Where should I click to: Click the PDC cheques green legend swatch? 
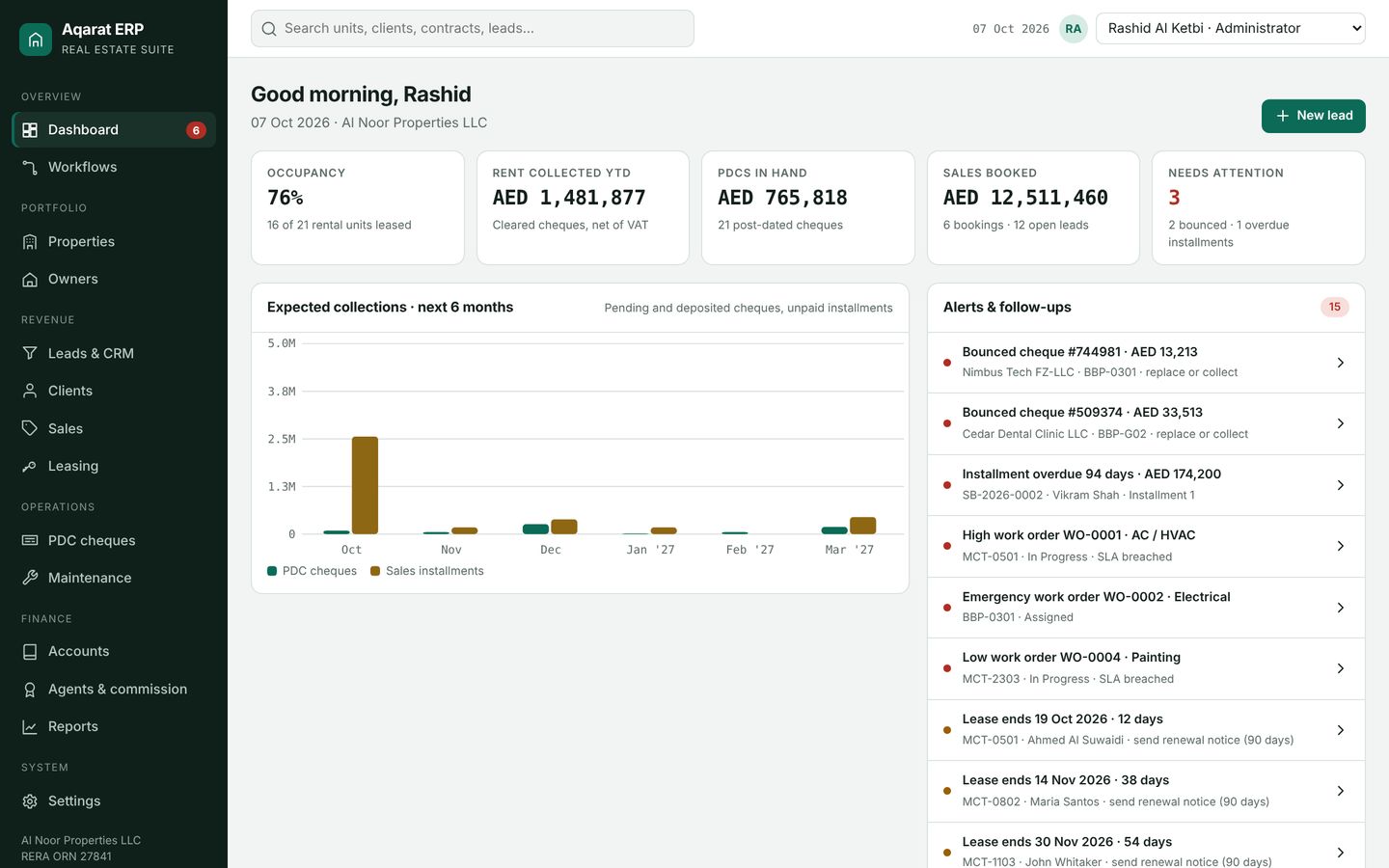pyautogui.click(x=272, y=571)
